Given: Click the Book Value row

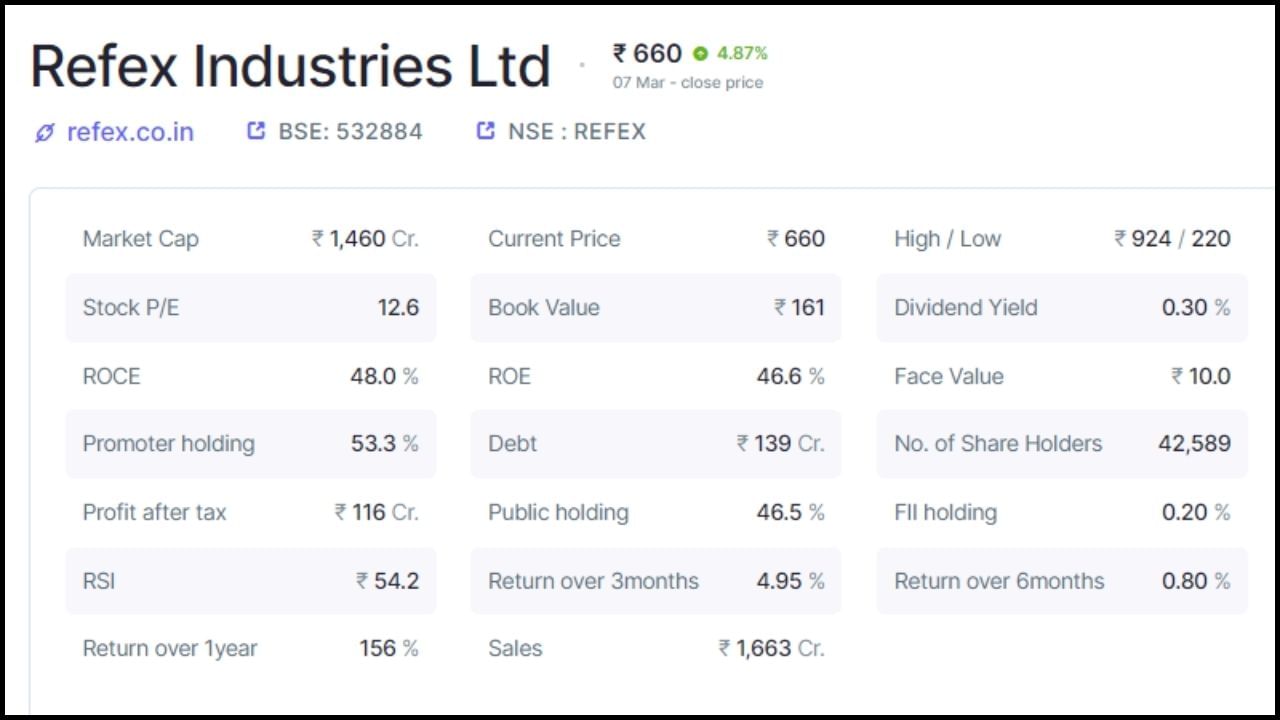Looking at the screenshot, I should coord(655,308).
